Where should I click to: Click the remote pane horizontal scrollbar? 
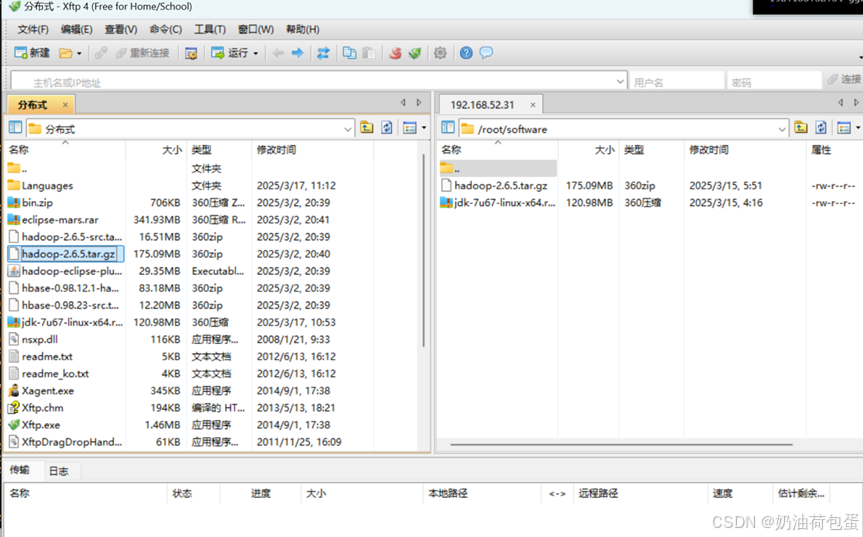point(621,444)
